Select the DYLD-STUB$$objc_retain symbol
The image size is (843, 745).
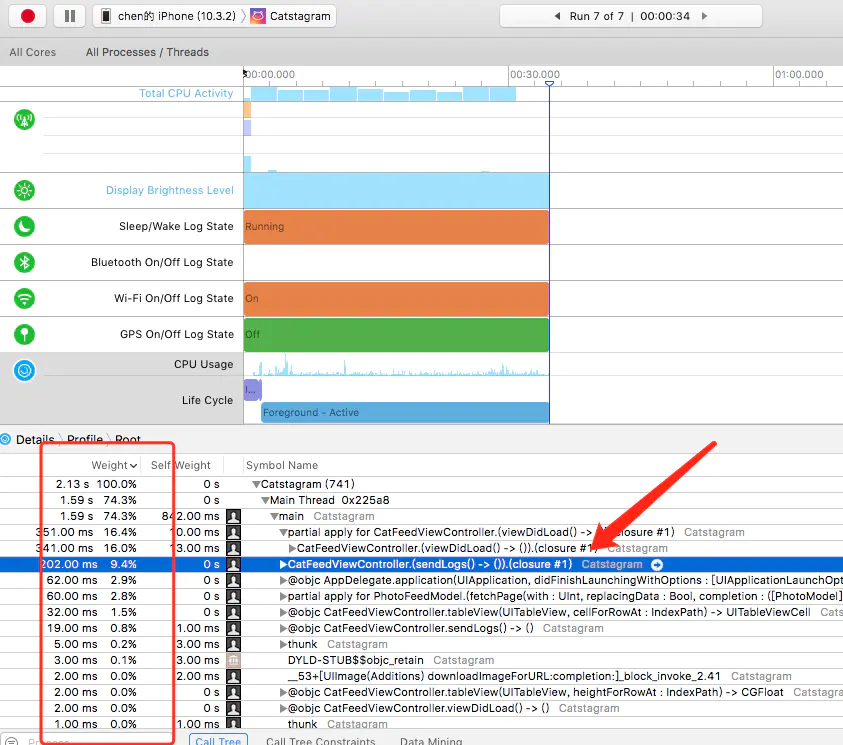pos(355,661)
